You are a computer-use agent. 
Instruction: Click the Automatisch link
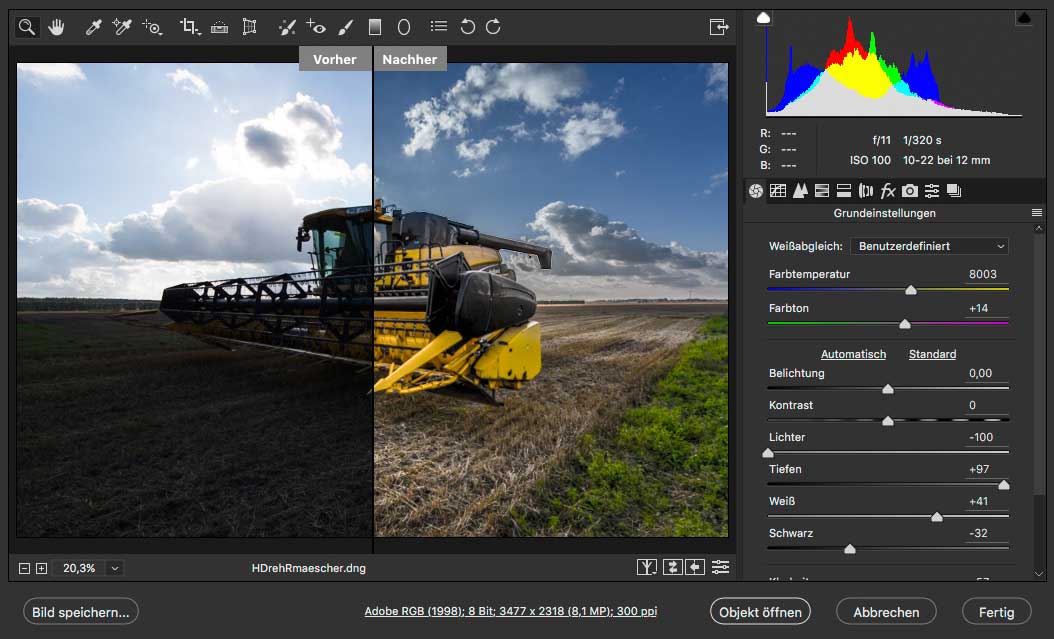pyautogui.click(x=853, y=354)
